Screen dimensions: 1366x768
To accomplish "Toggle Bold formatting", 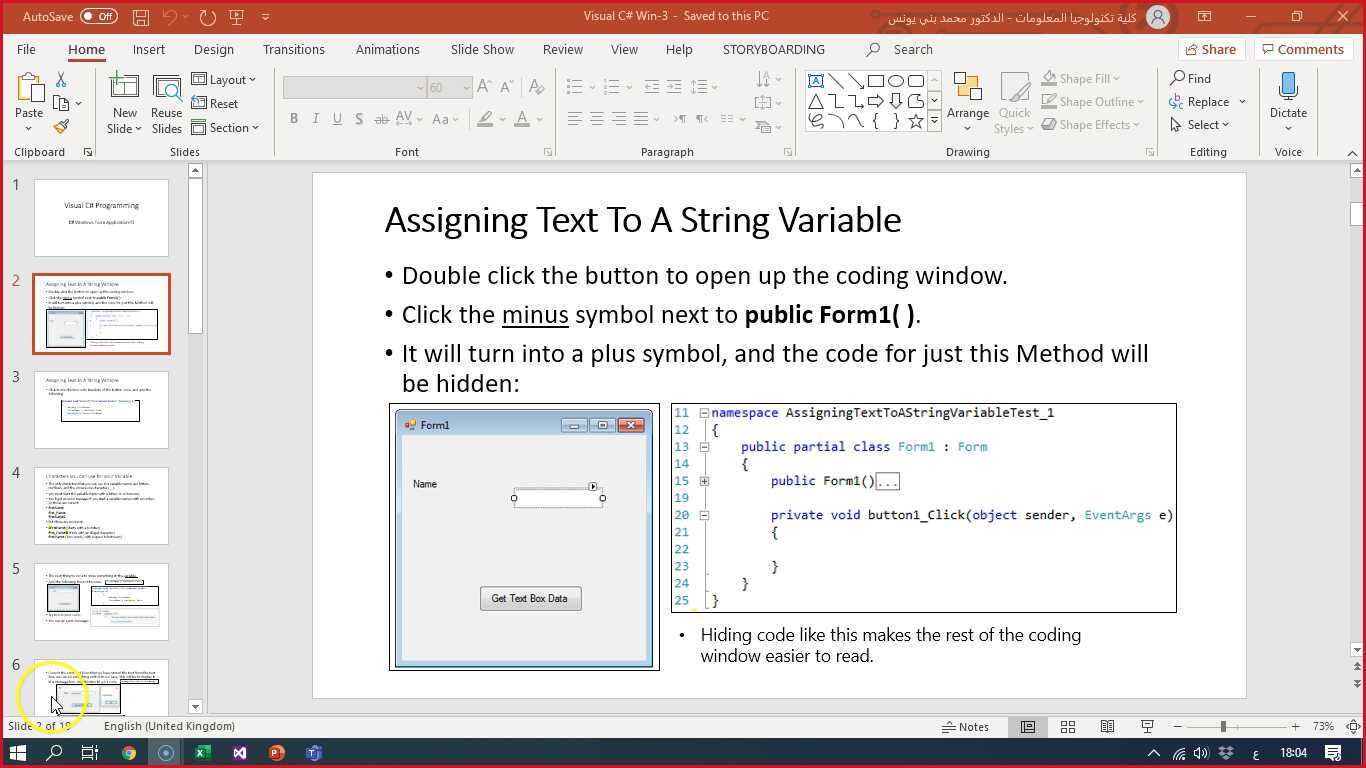I will pos(294,119).
